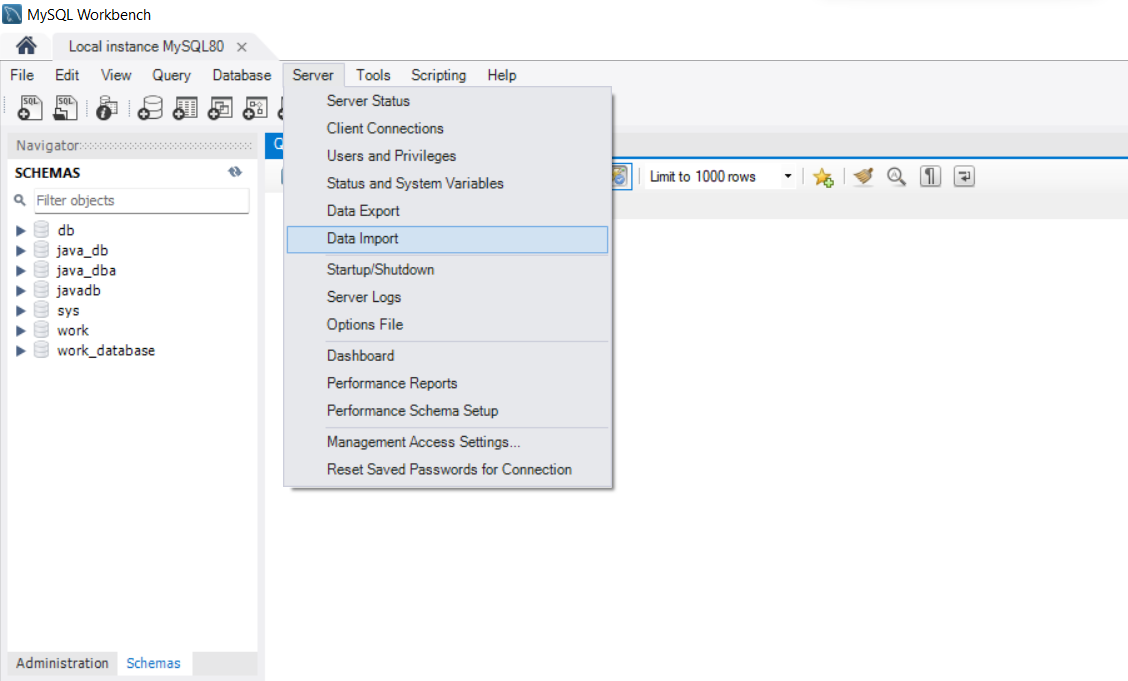Select the Local instance MySQL80 tab
The width and height of the screenshot is (1128, 681).
coord(146,47)
